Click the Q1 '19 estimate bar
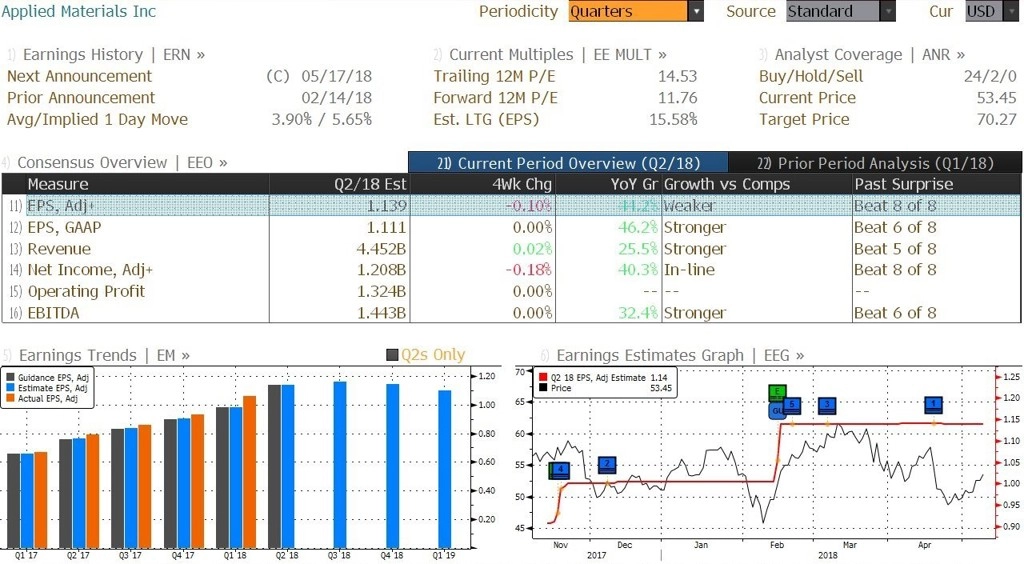Screen dimensions: 1024x564 click(x=444, y=469)
